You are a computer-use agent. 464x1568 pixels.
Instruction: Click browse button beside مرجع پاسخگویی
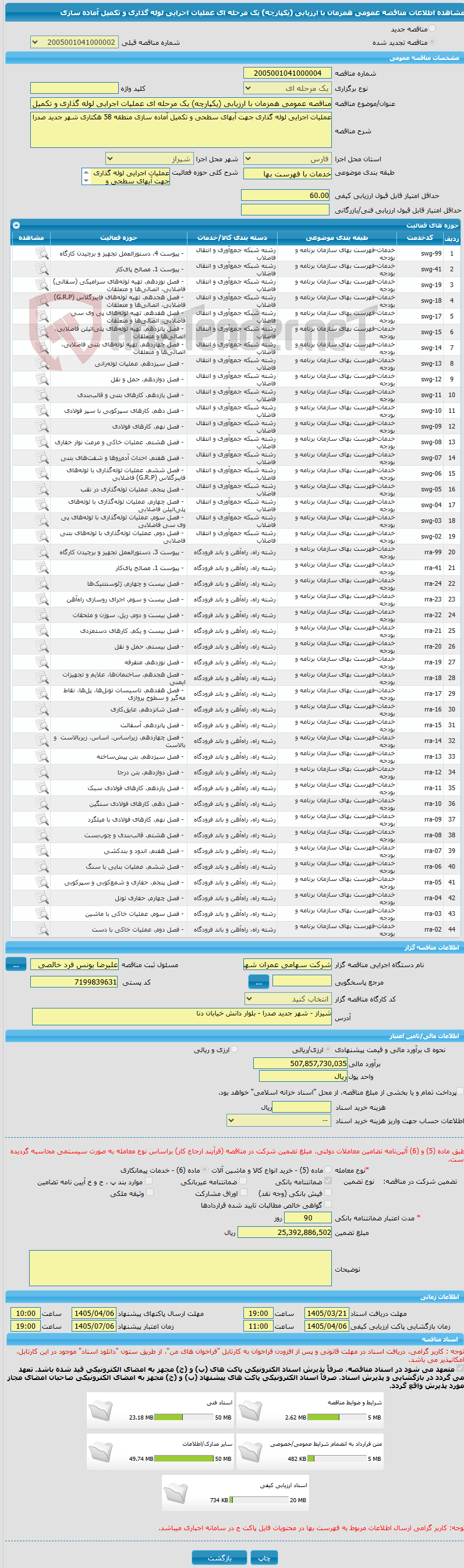[258, 981]
